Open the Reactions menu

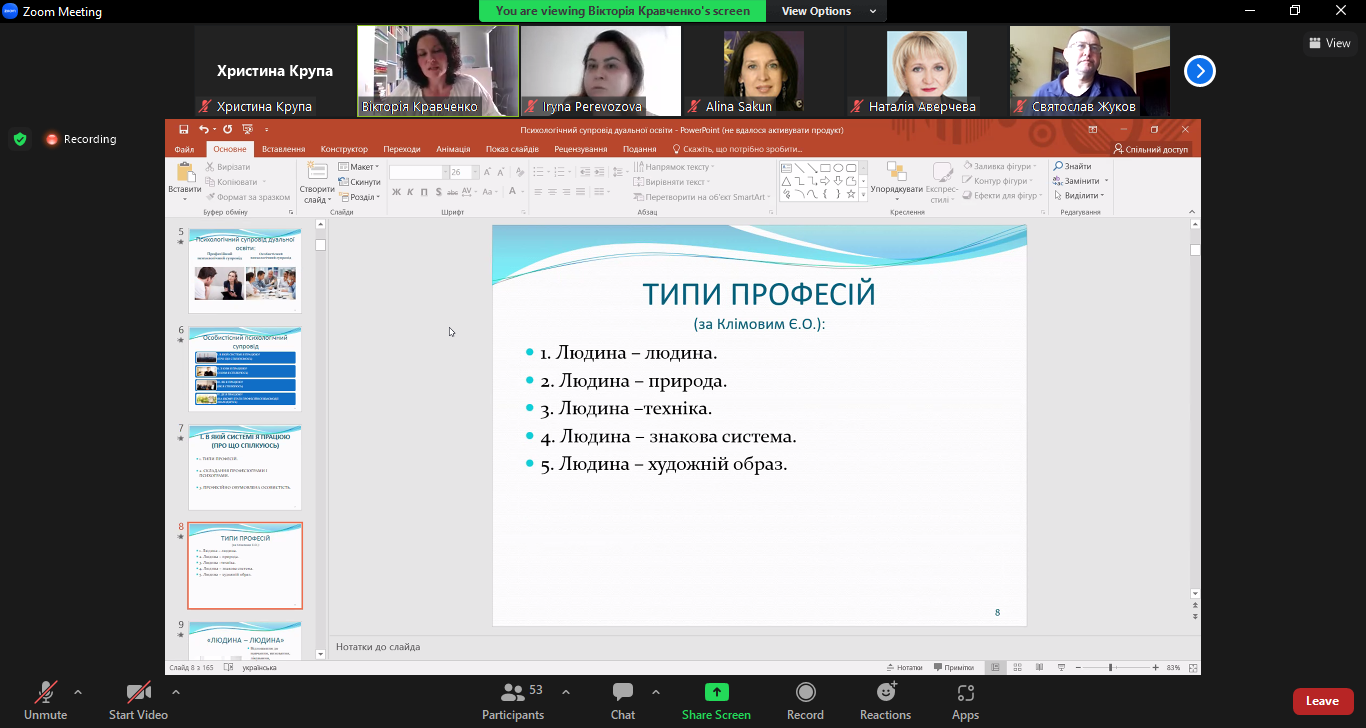[x=885, y=699]
